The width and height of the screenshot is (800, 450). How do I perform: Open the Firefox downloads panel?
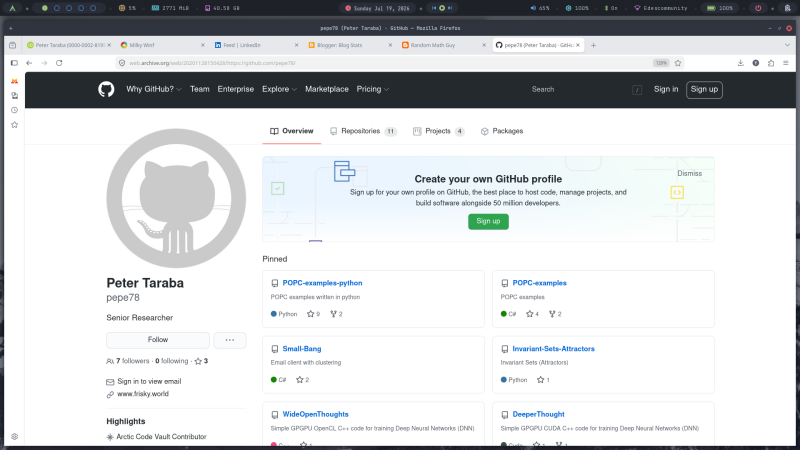click(x=740, y=63)
